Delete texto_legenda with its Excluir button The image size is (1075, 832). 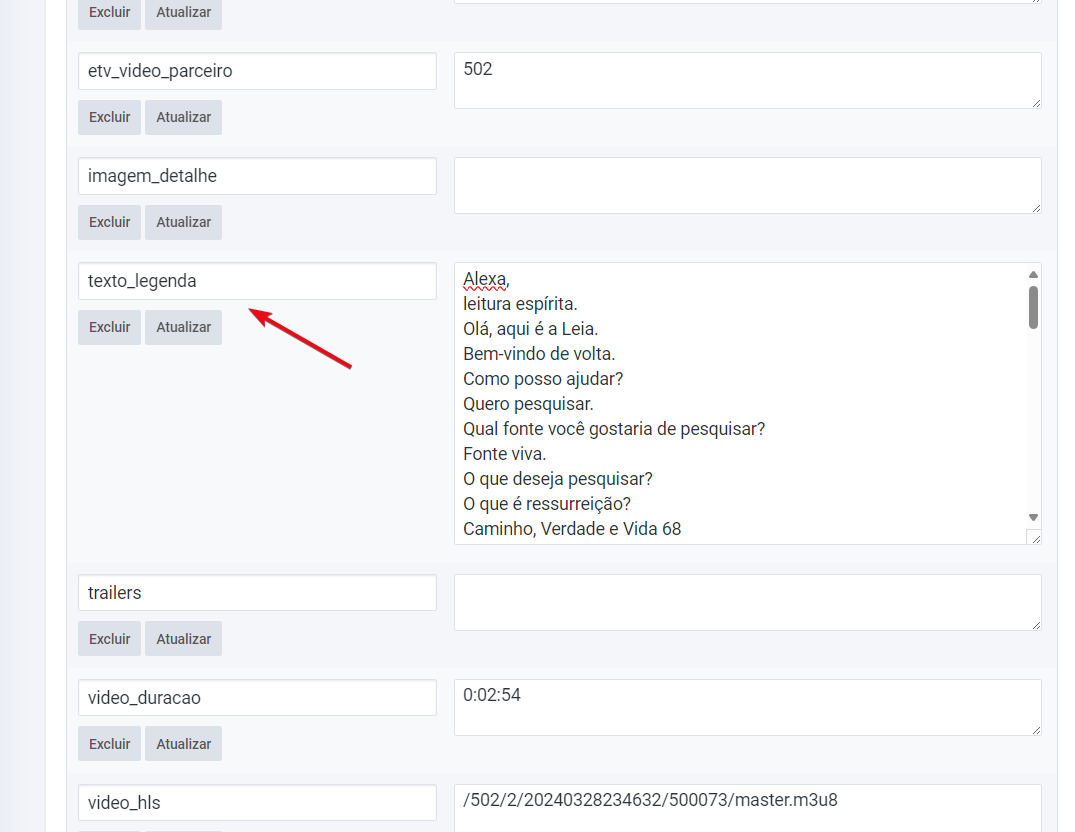pyautogui.click(x=109, y=327)
